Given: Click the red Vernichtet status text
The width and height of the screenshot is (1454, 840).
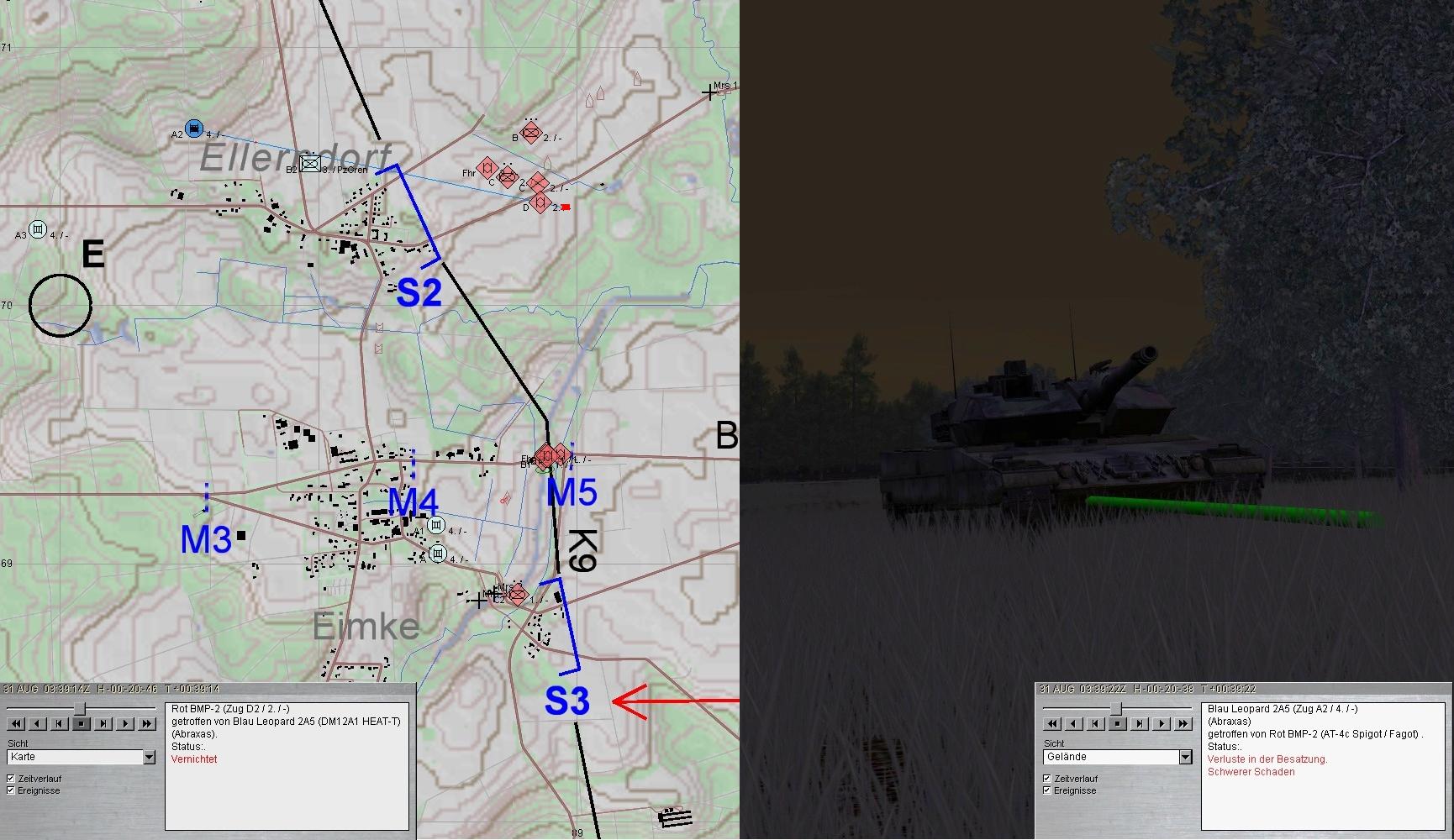Looking at the screenshot, I should click(194, 759).
